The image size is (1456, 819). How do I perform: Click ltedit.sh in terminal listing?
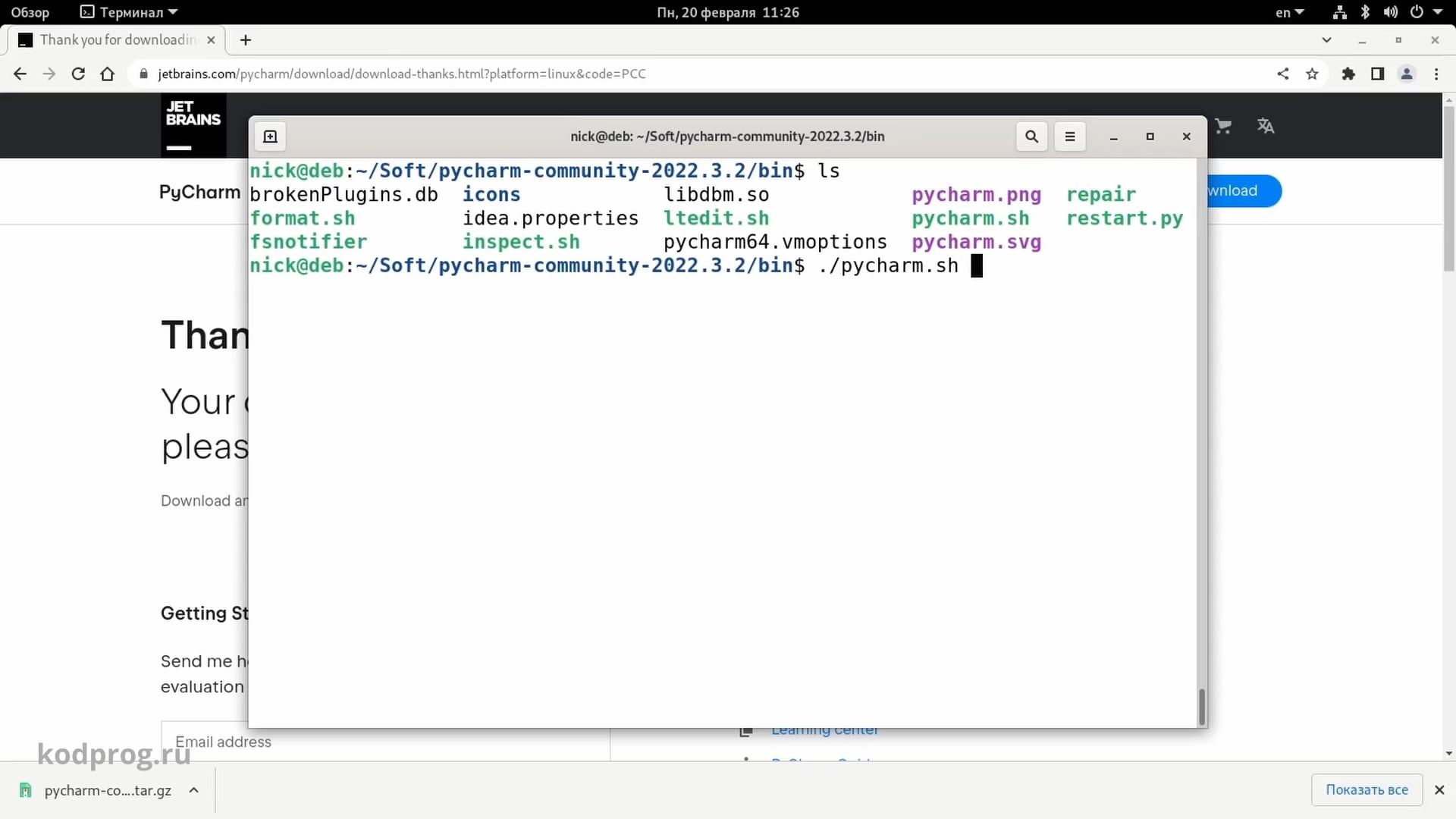pyautogui.click(x=716, y=218)
